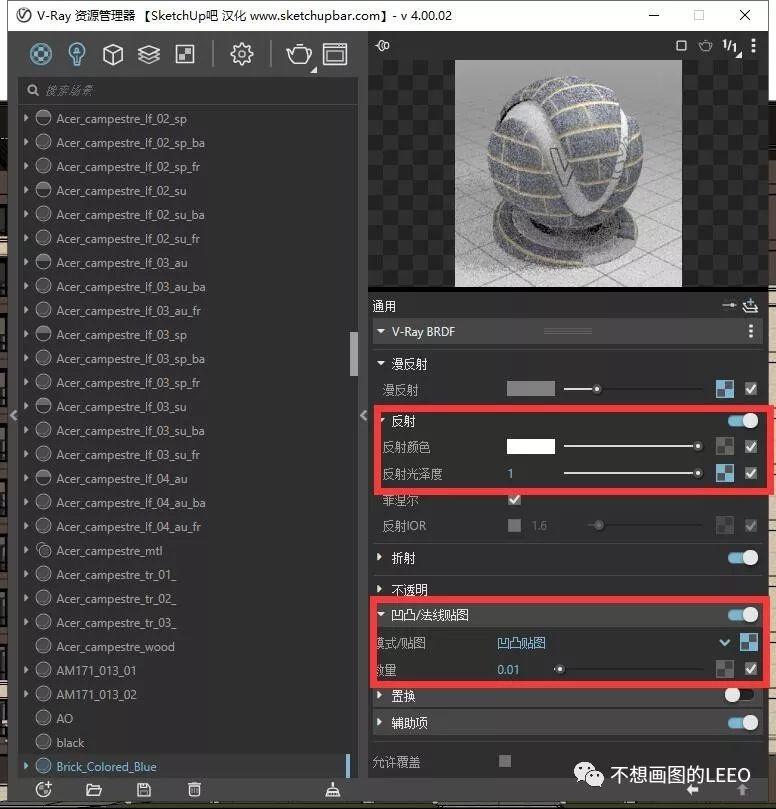Open the Settings gear icon

pos(241,54)
